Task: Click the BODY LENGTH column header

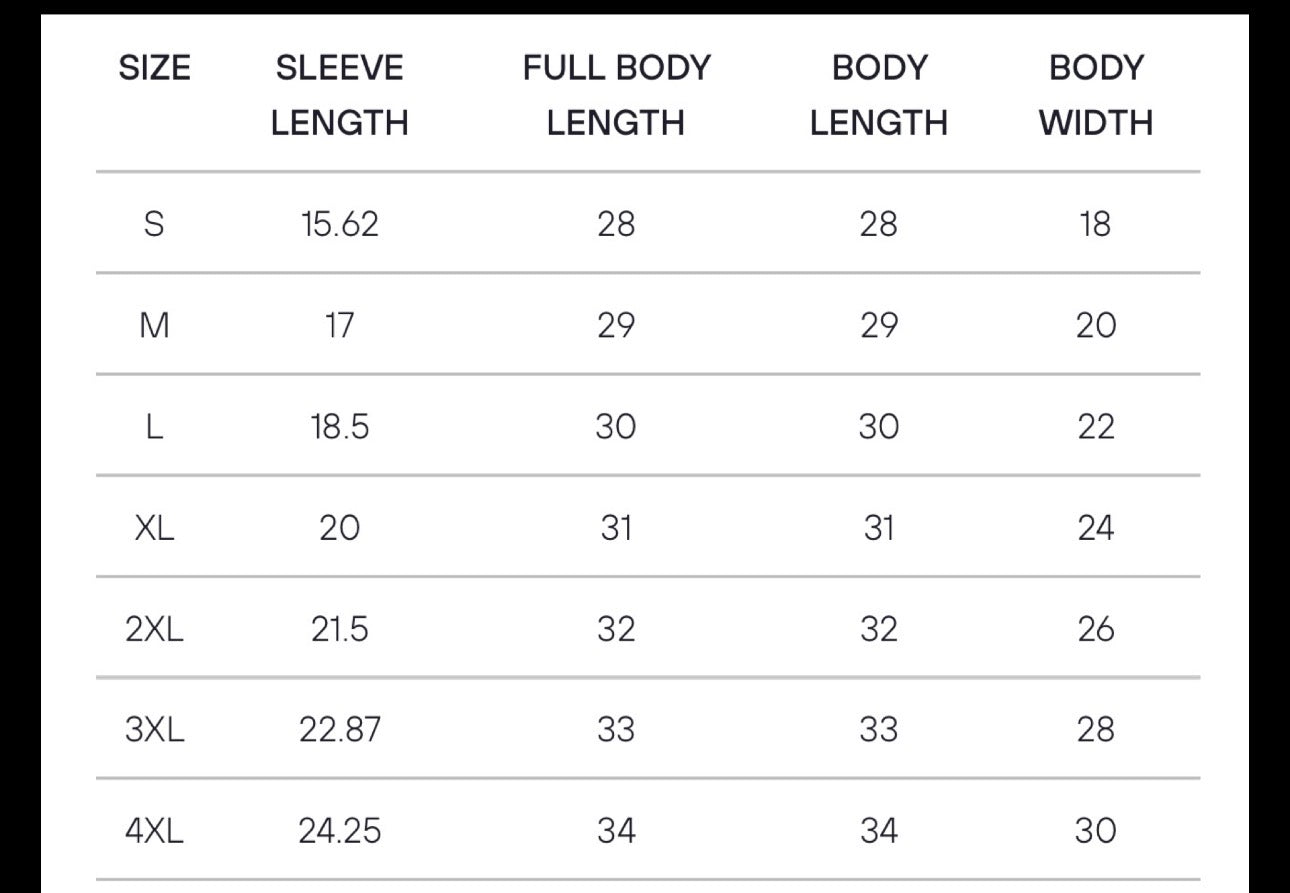Action: point(878,95)
